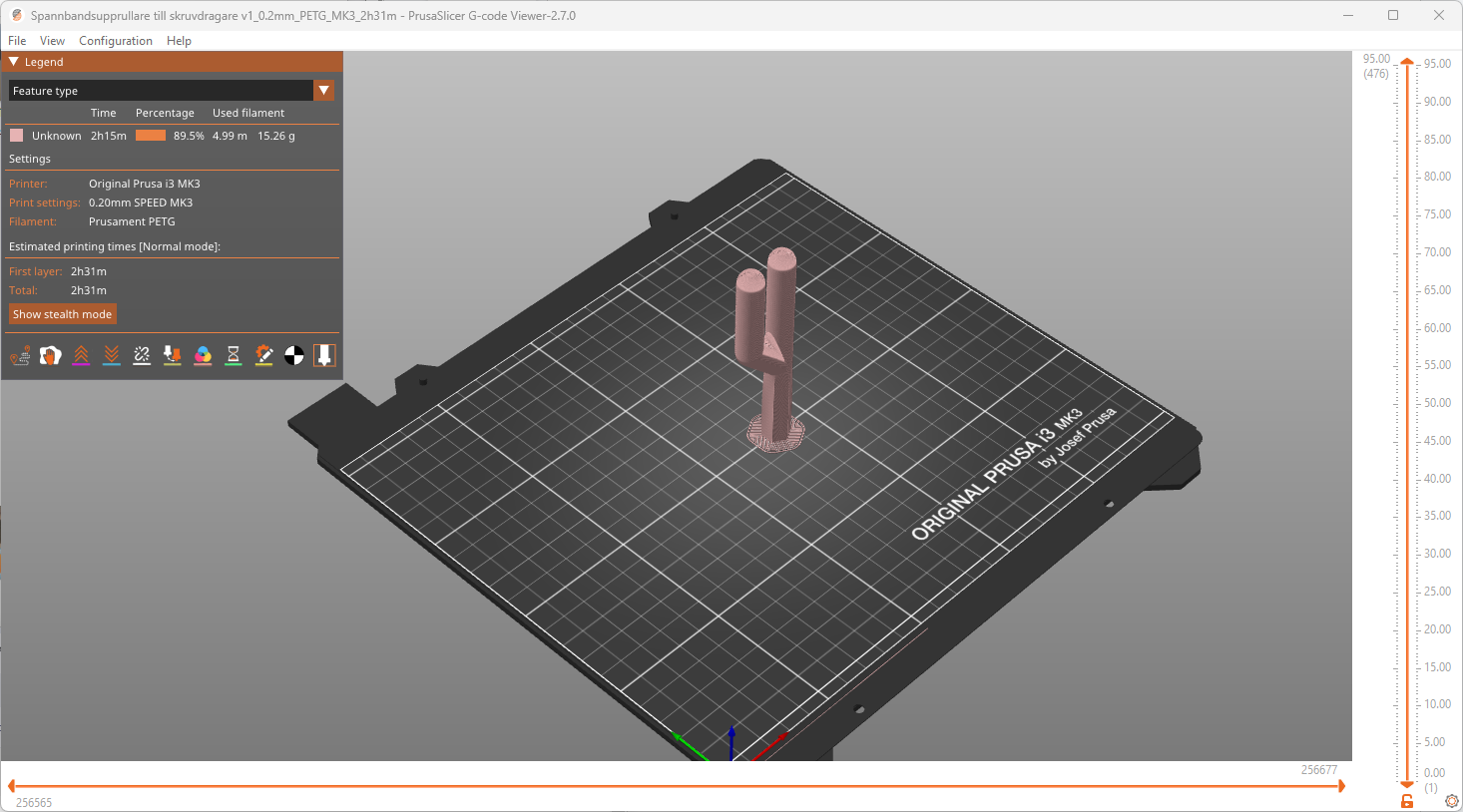This screenshot has width=1463, height=812.
Task: Toggle color changes circles icon
Action: point(203,355)
